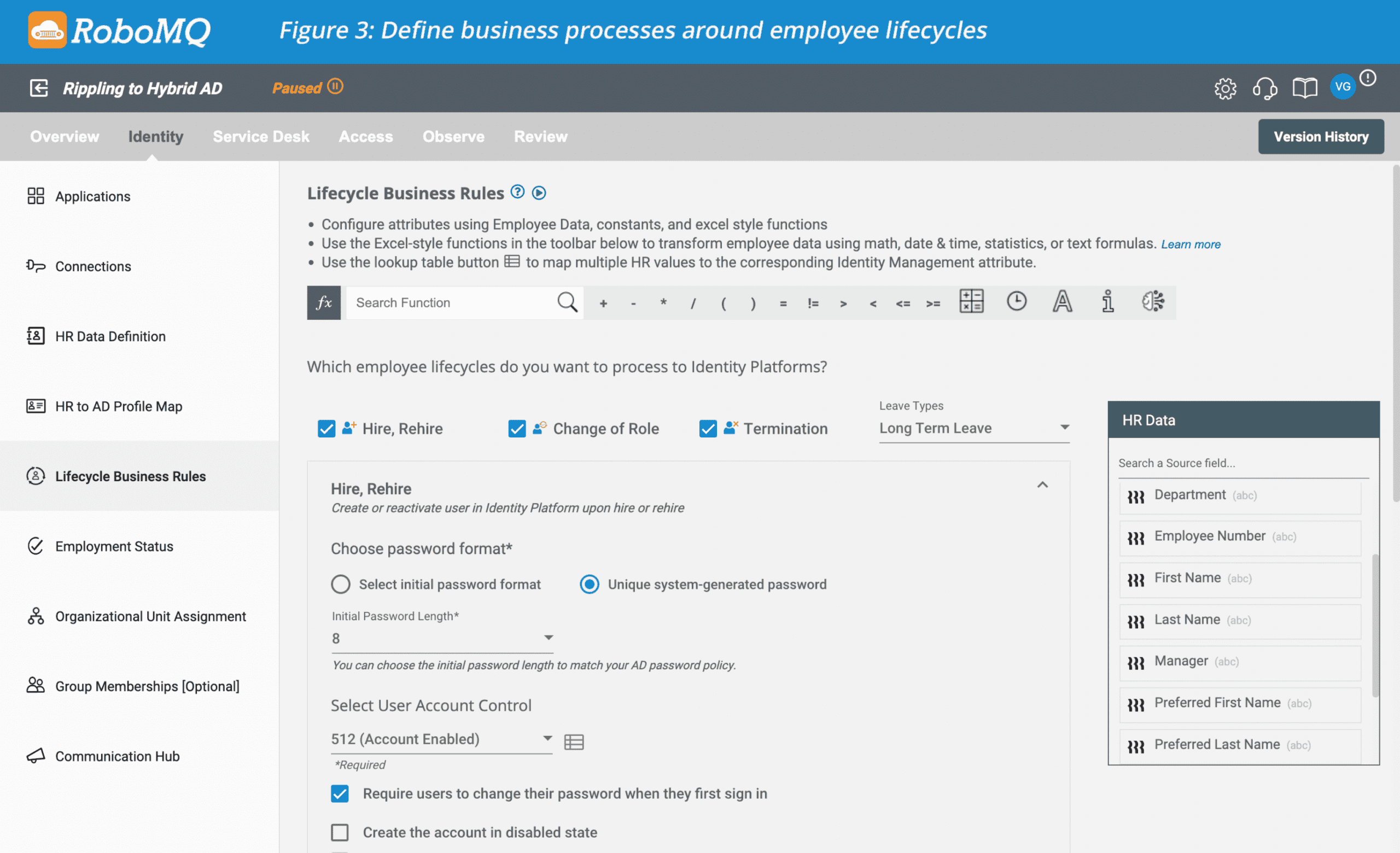1400x853 pixels.
Task: Switch to the Service Desk tab
Action: (x=261, y=136)
